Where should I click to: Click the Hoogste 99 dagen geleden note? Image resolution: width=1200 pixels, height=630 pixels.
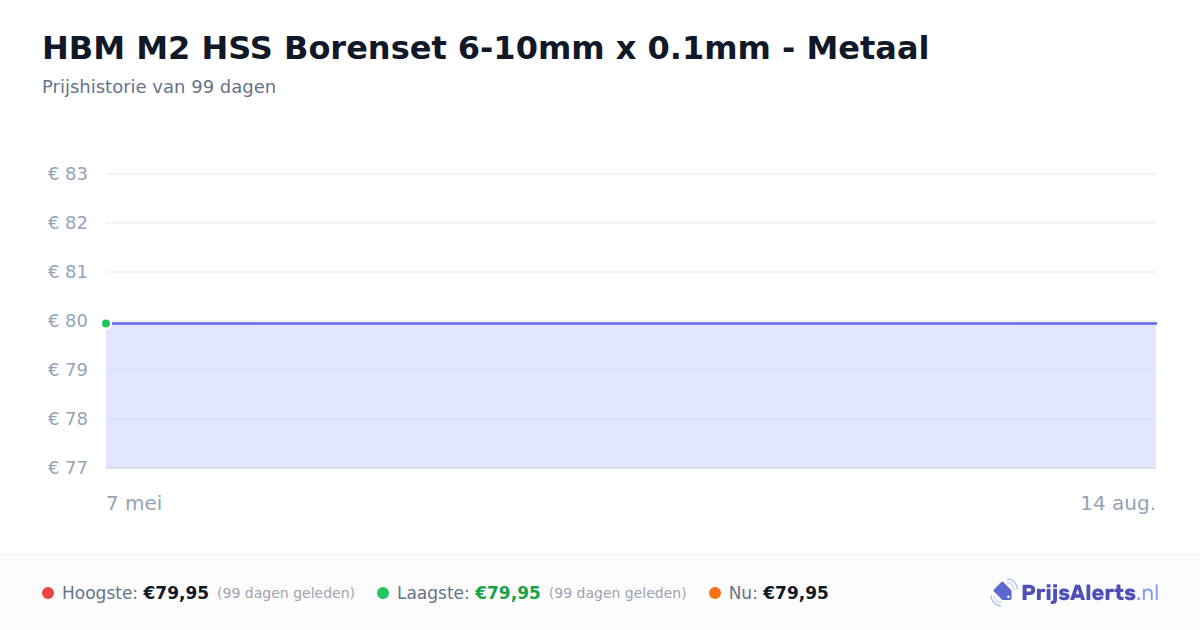click(x=286, y=593)
